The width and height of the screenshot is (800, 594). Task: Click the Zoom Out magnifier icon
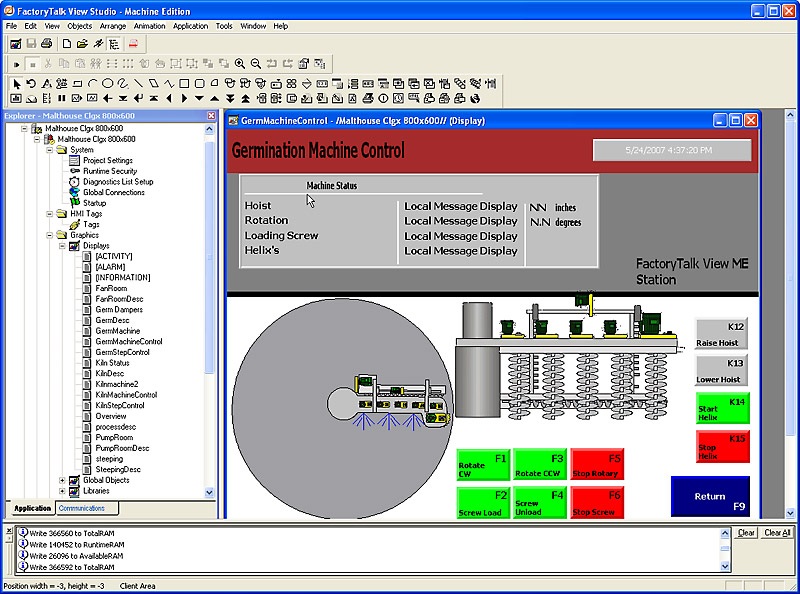(256, 63)
